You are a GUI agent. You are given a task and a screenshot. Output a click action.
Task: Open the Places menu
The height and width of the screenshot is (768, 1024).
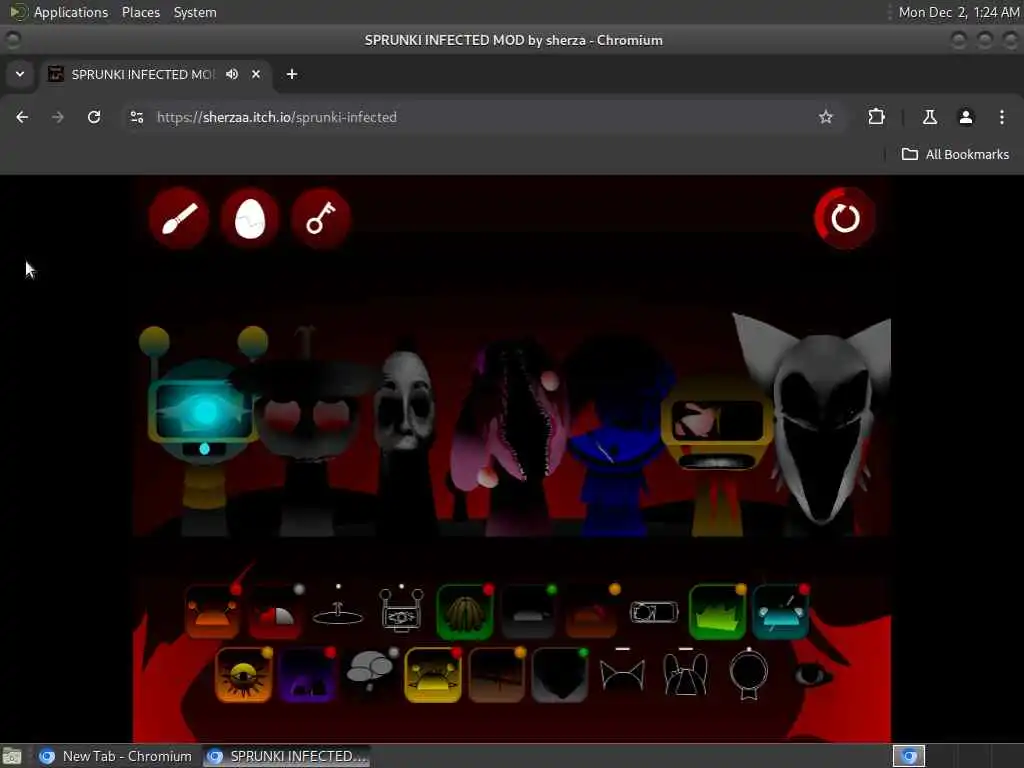click(x=140, y=12)
